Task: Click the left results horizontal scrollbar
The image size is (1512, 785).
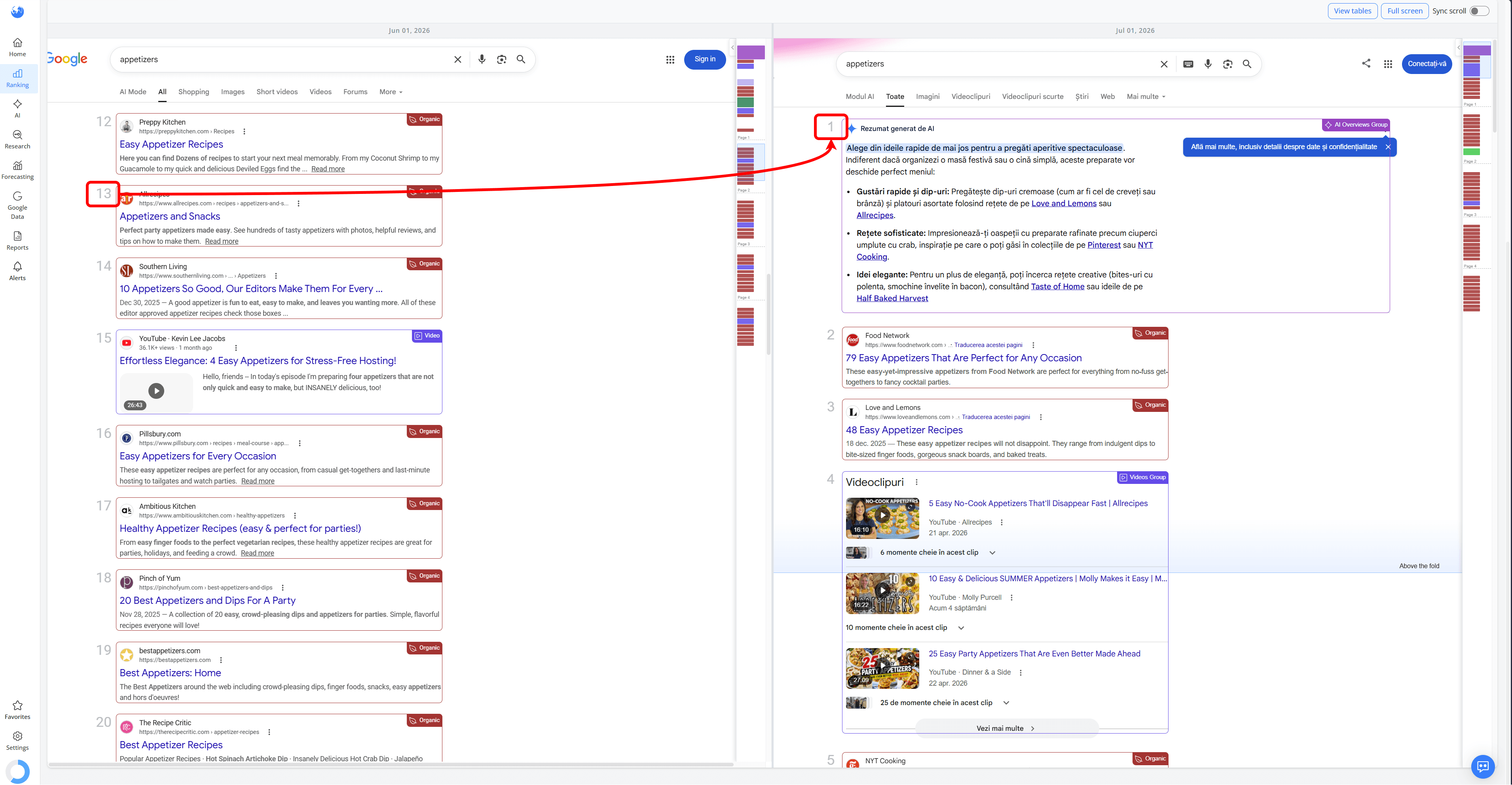Action: pos(391,764)
